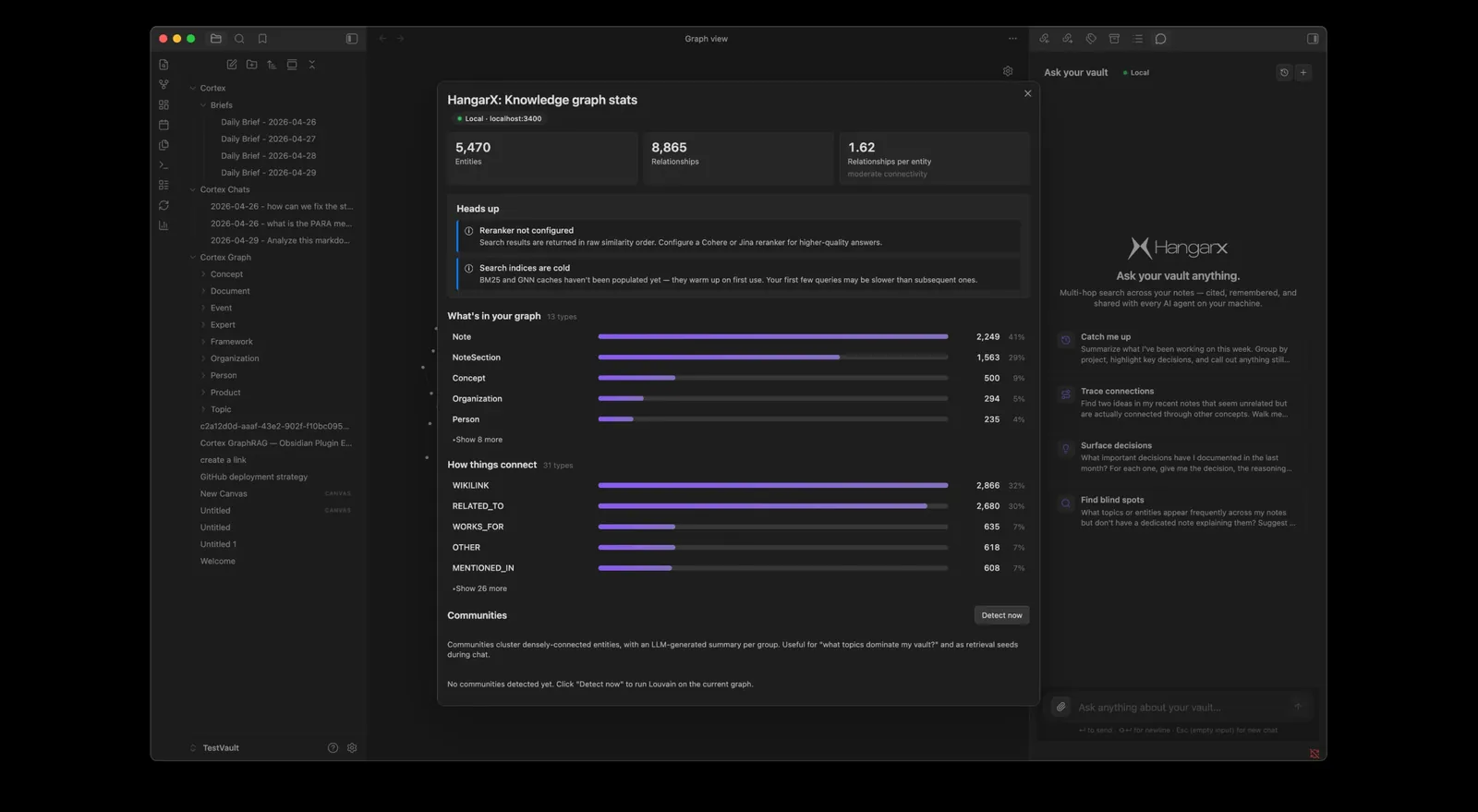Viewport: 1478px width, 812px height.
Task: Open the file explorer tab
Action: tap(216, 39)
